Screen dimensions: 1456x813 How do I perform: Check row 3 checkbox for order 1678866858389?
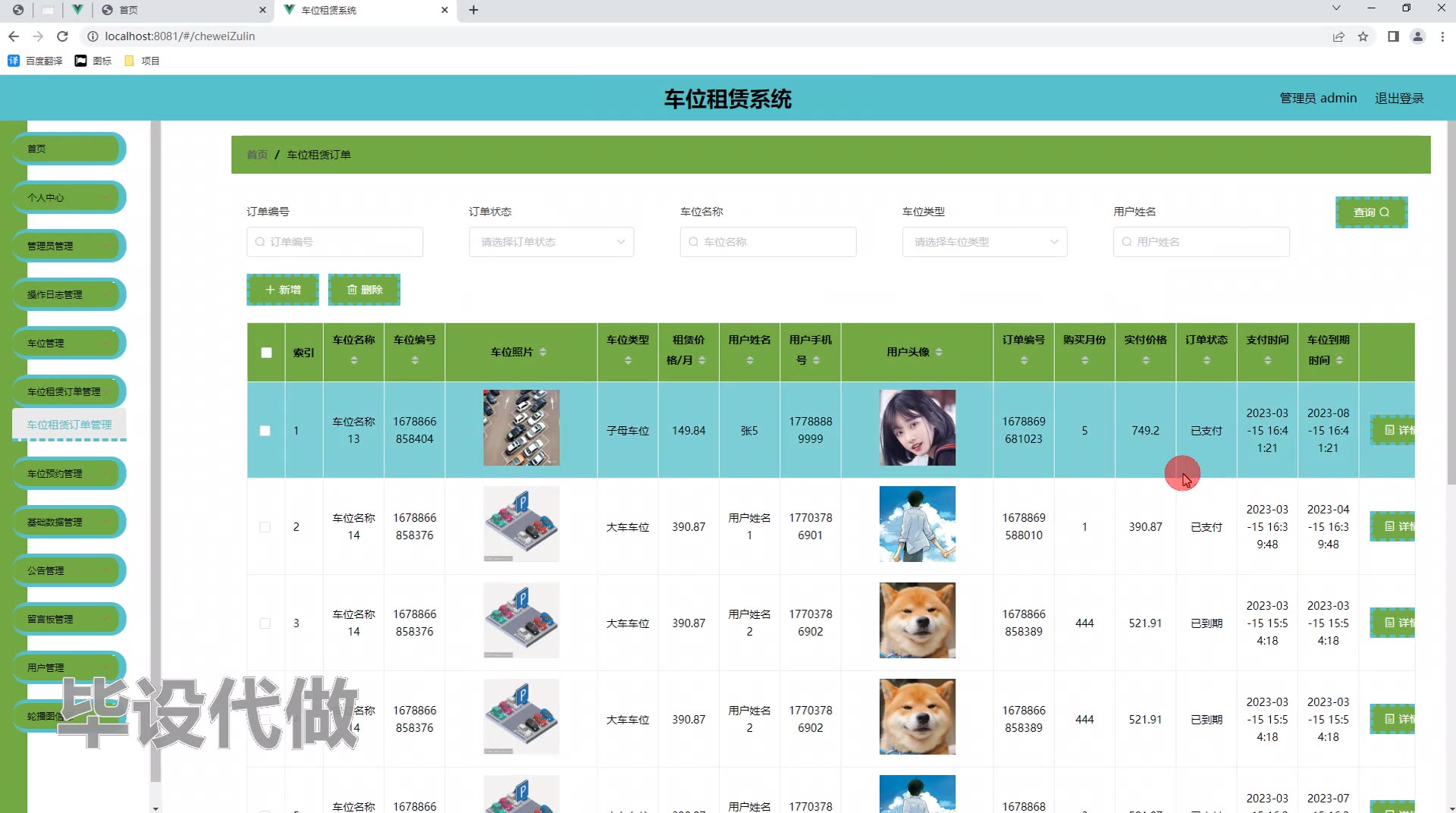pyautogui.click(x=265, y=623)
